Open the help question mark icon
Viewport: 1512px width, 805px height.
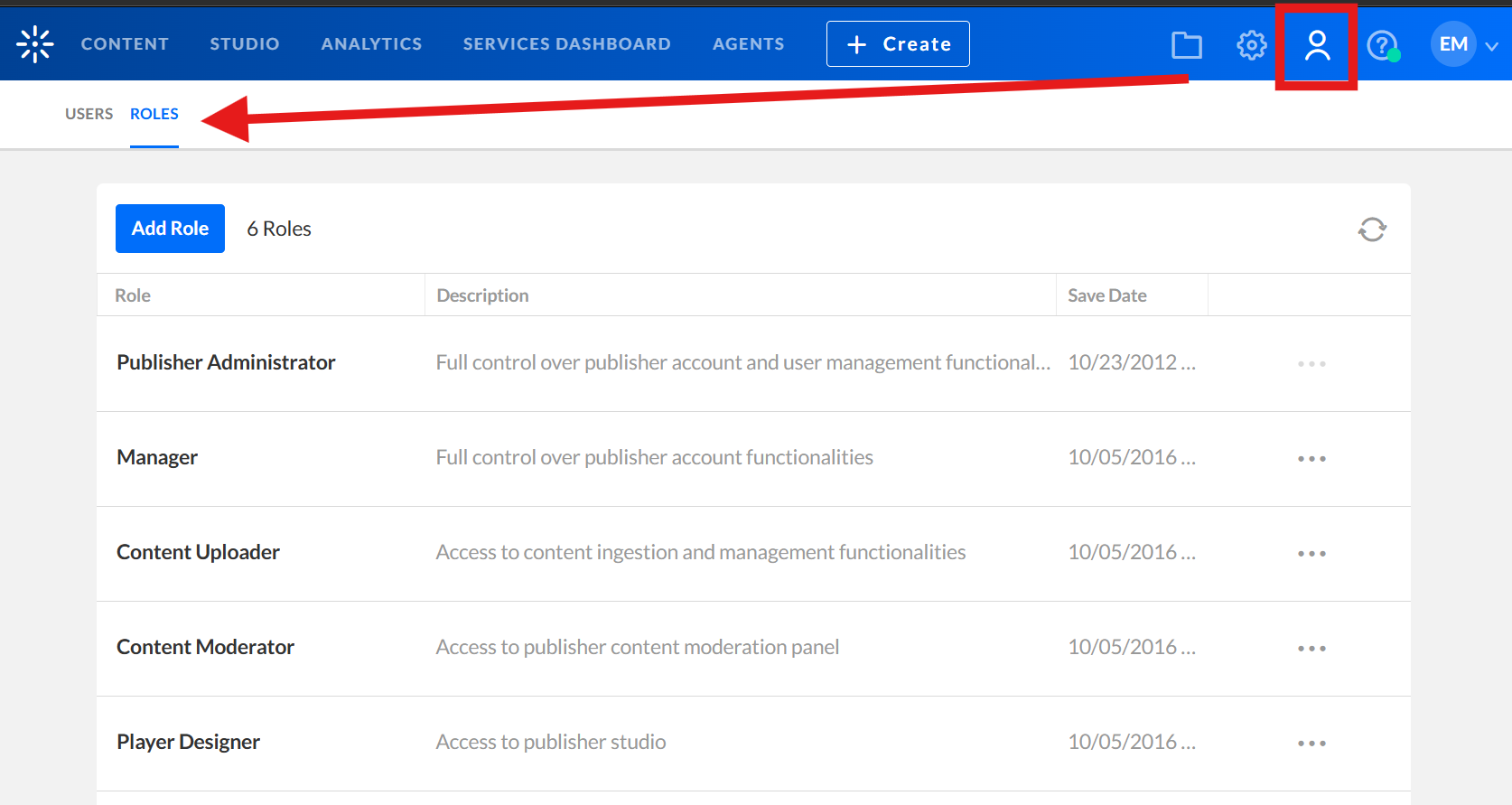point(1382,44)
